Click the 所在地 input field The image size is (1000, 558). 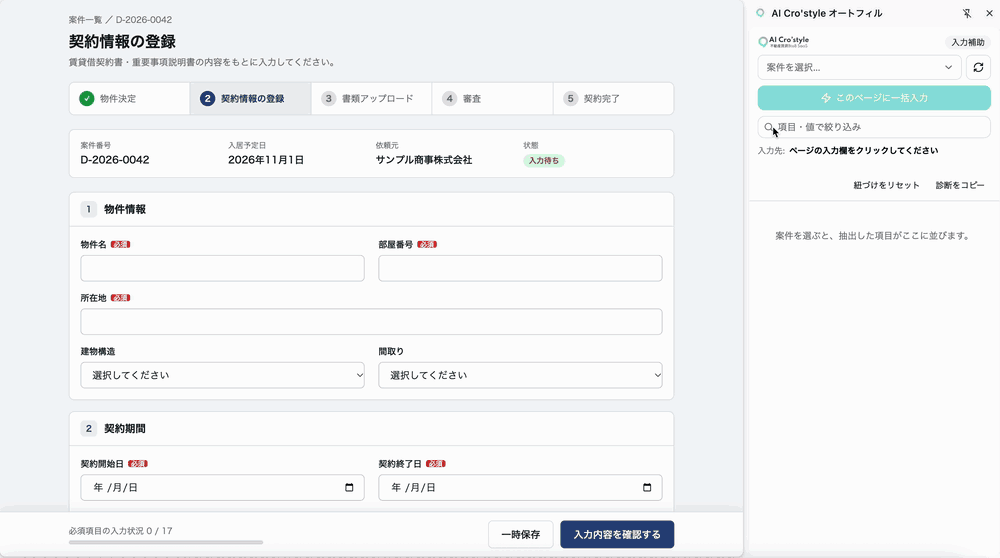371,322
